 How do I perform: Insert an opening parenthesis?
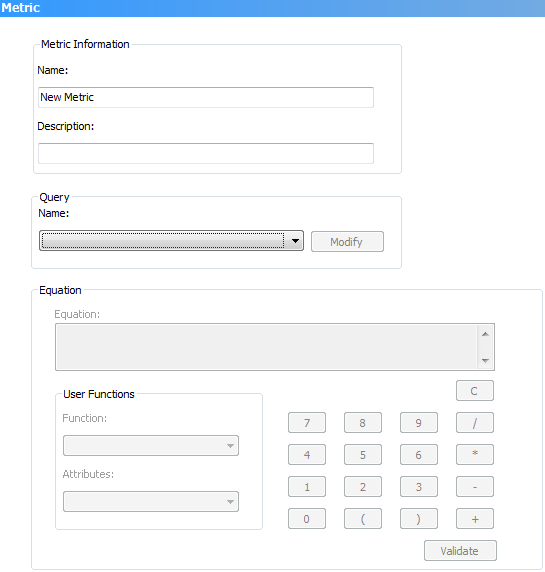[x=363, y=519]
